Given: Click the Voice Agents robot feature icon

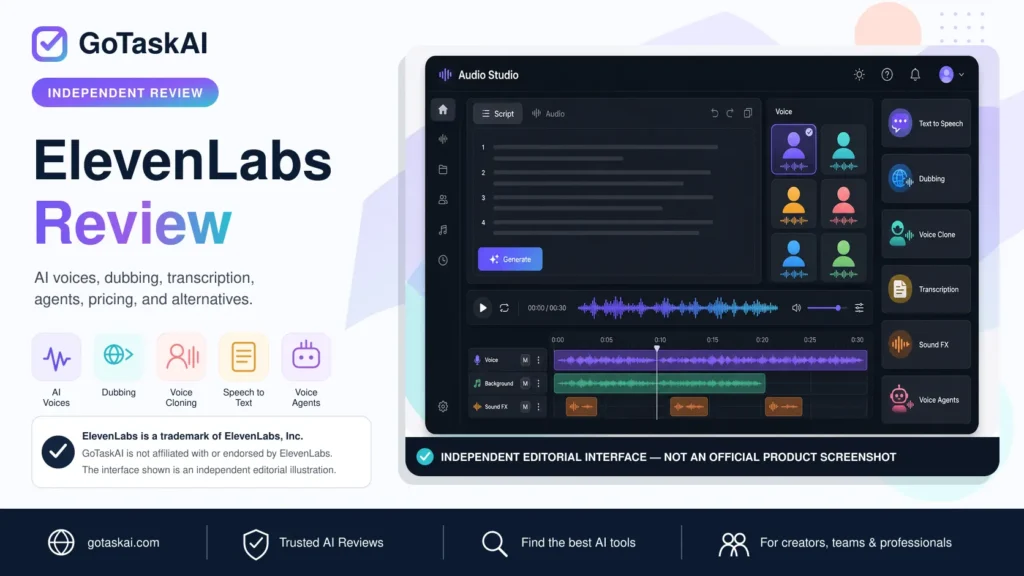Looking at the screenshot, I should pos(306,357).
